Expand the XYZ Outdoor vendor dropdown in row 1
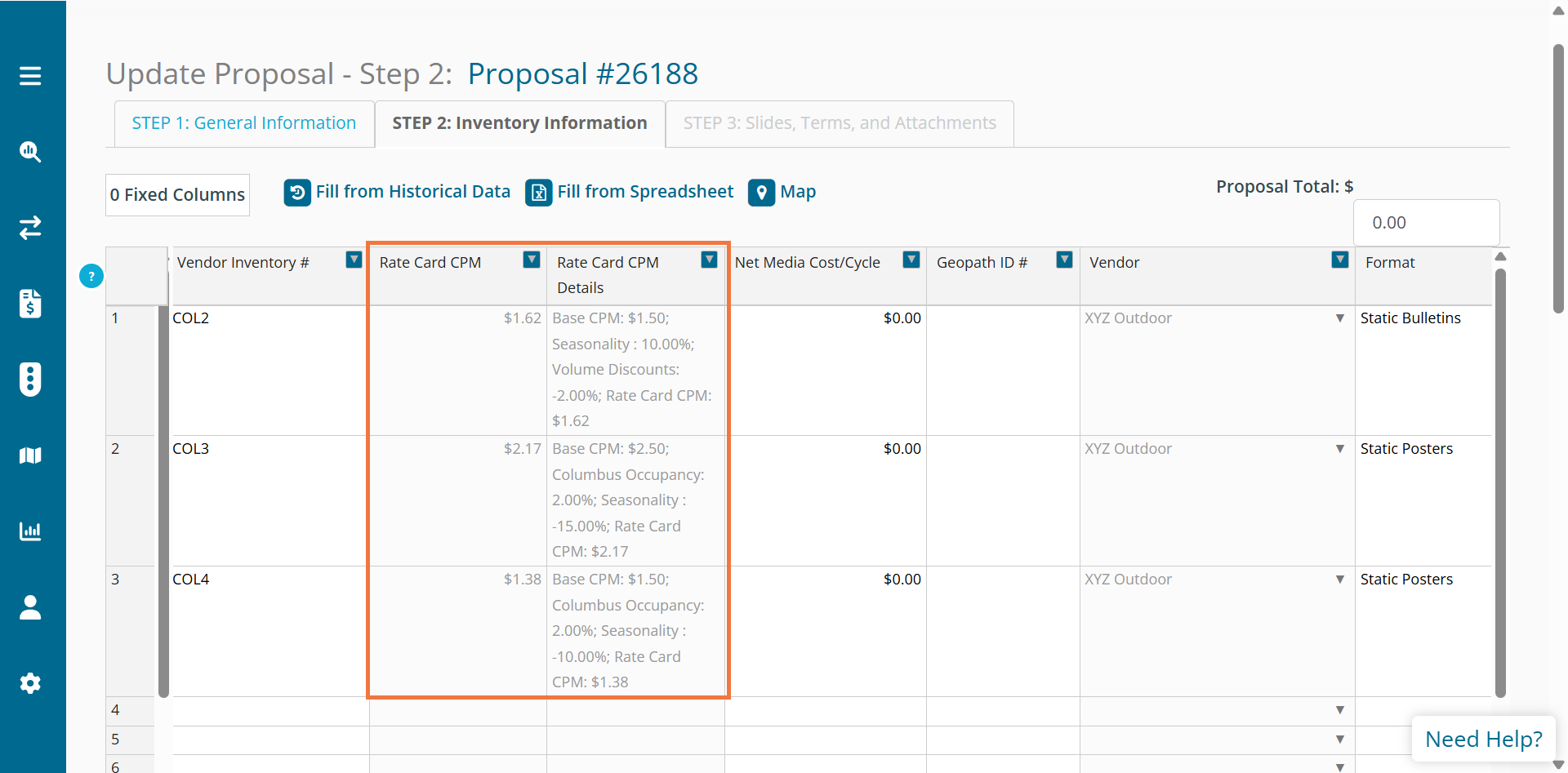 [1339, 318]
